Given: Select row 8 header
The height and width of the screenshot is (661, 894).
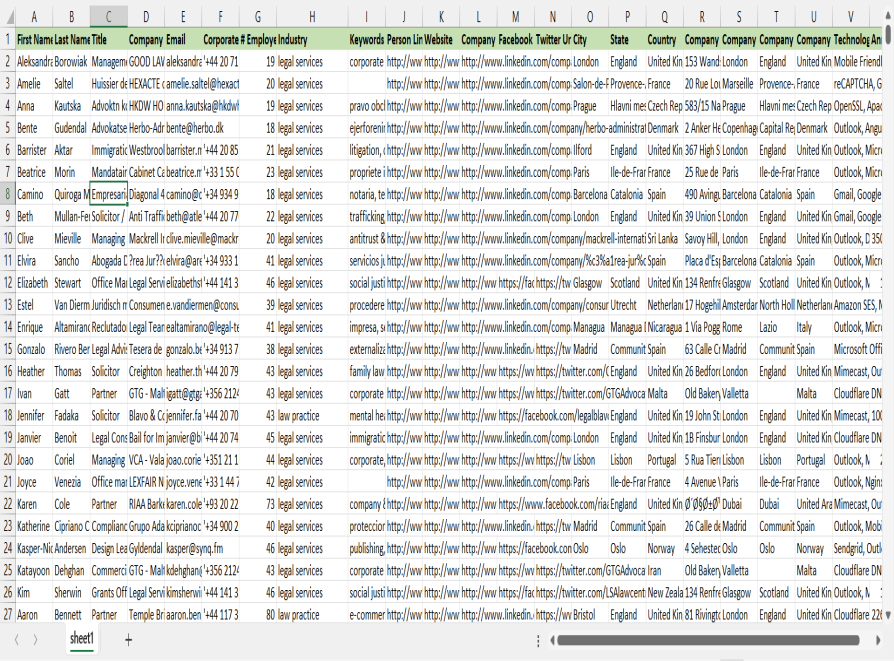Looking at the screenshot, I should click(8, 194).
